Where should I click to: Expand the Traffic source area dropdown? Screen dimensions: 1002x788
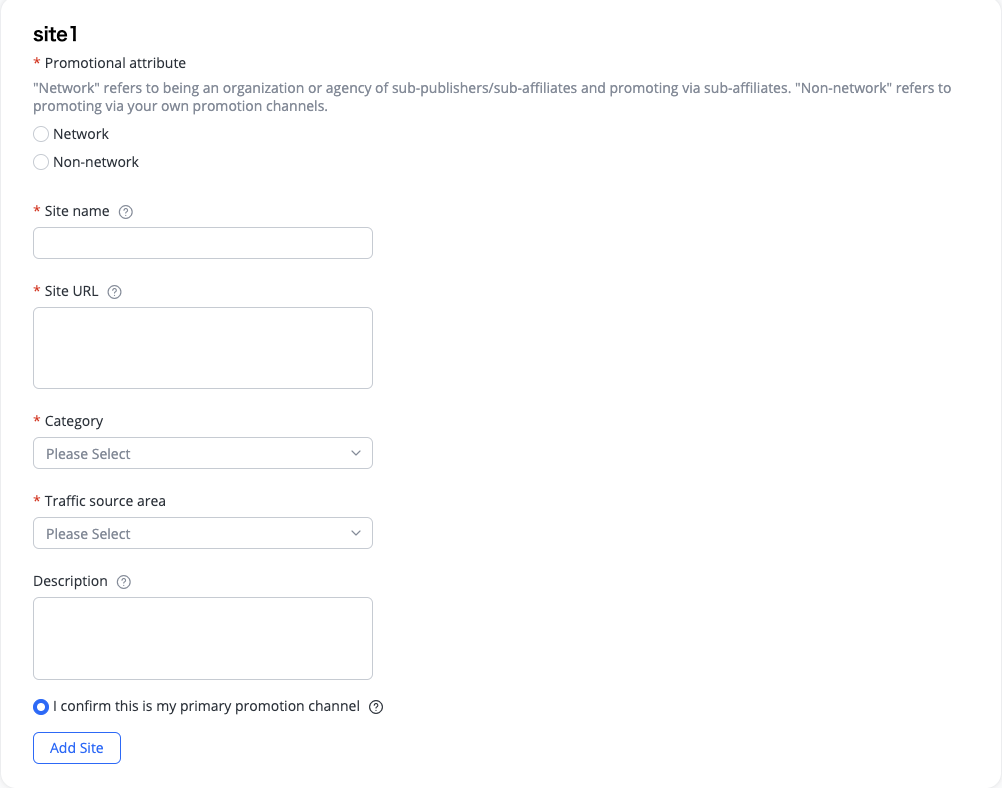(x=203, y=533)
